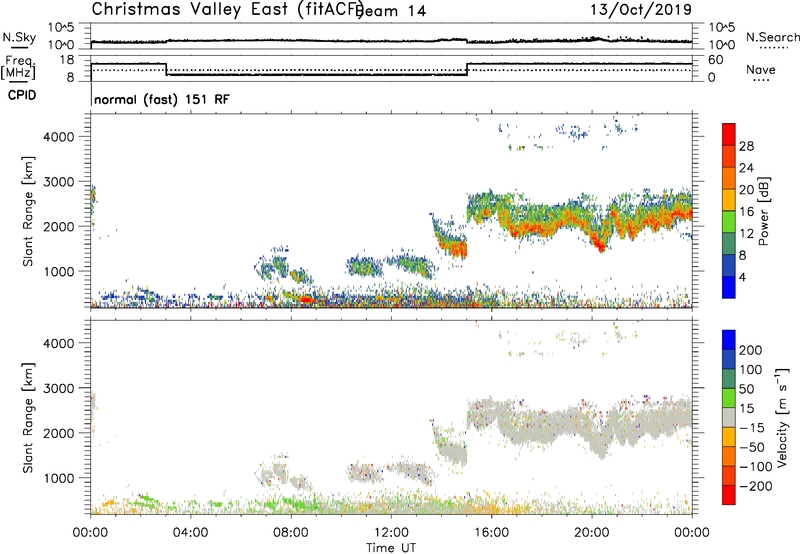Viewport: 800px width, 554px height.
Task: Click the gray swatch on the Velocity colorbar
Action: coord(729,417)
